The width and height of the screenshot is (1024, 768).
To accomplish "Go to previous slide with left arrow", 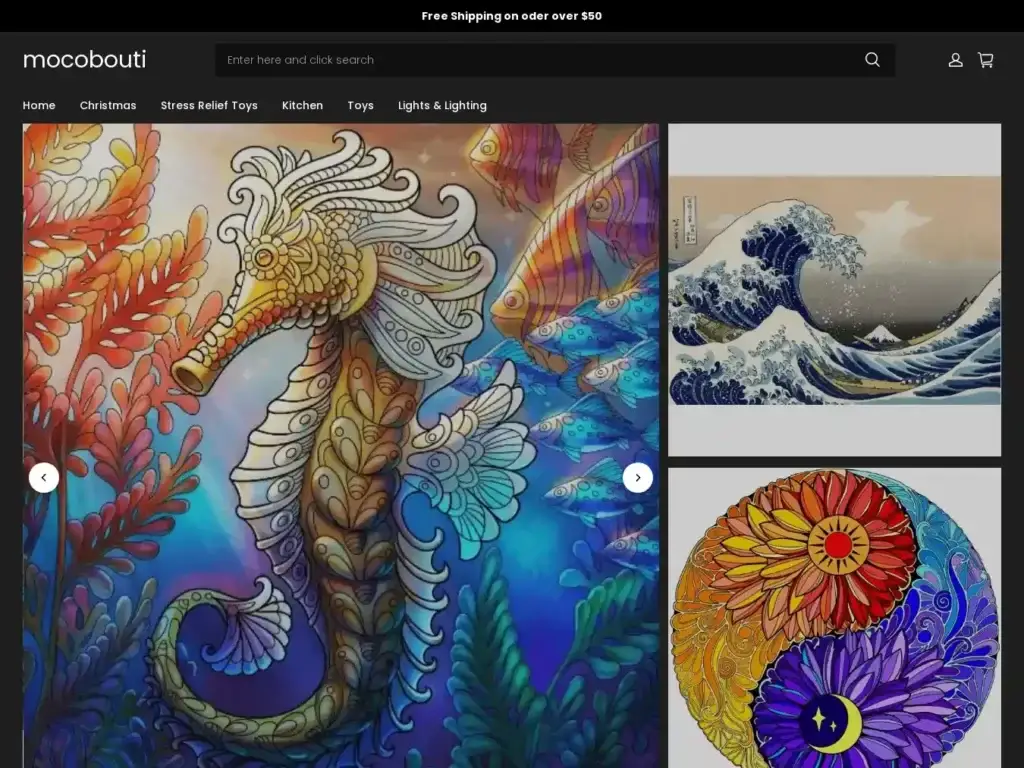I will [x=44, y=478].
